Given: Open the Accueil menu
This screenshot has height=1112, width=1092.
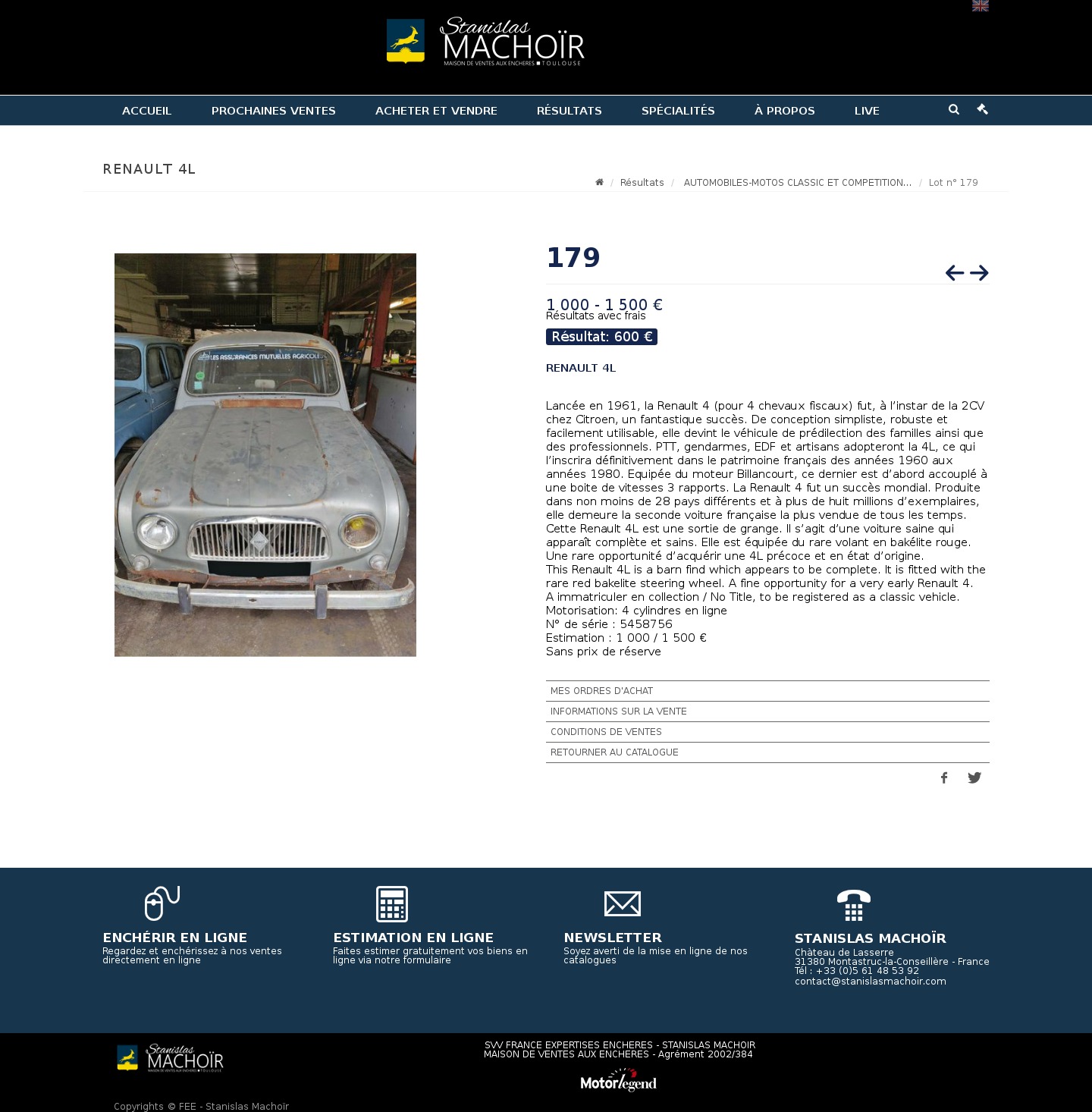Looking at the screenshot, I should click(146, 111).
